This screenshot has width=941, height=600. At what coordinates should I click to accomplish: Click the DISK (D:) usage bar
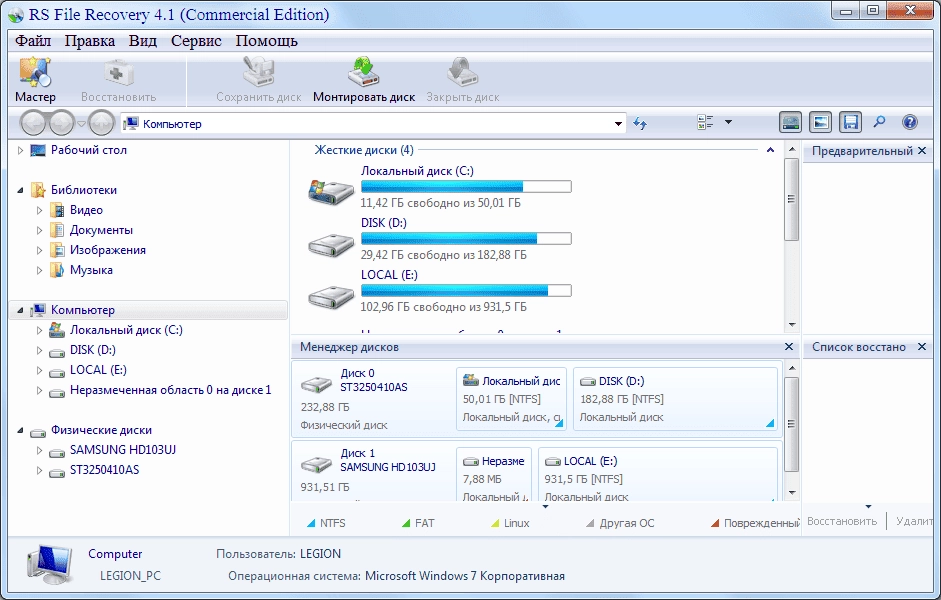pos(466,239)
